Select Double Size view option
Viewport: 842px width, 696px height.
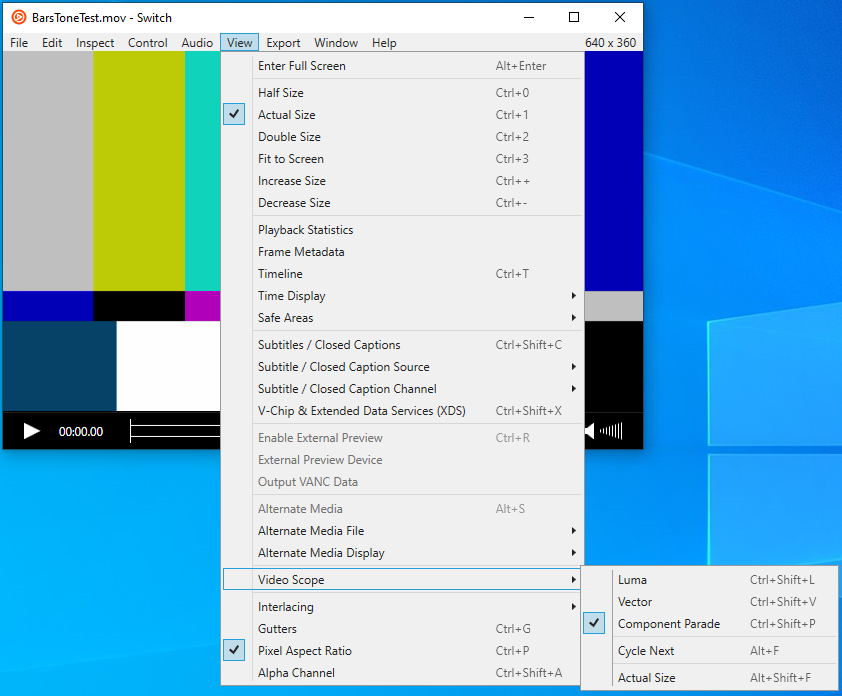click(402, 137)
